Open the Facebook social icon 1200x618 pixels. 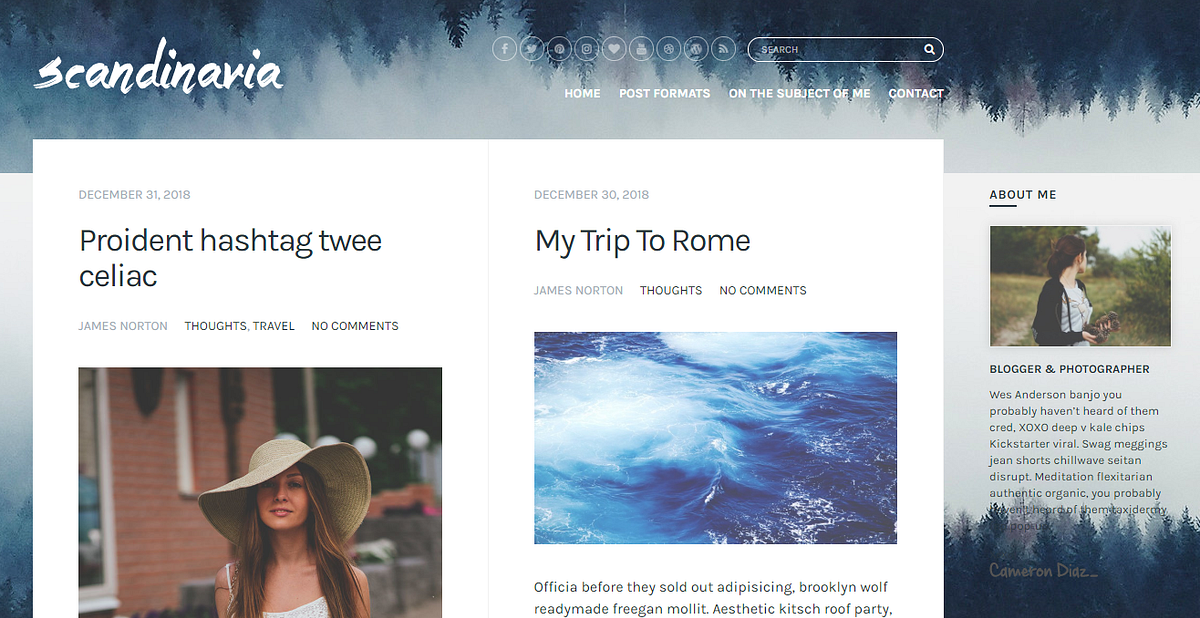(504, 49)
